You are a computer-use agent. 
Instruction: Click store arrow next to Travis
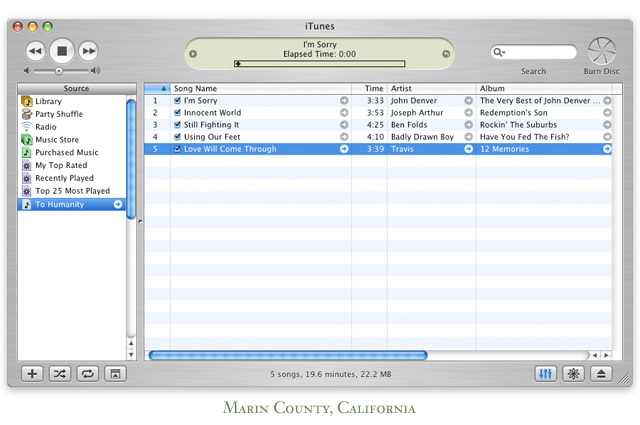[x=469, y=149]
